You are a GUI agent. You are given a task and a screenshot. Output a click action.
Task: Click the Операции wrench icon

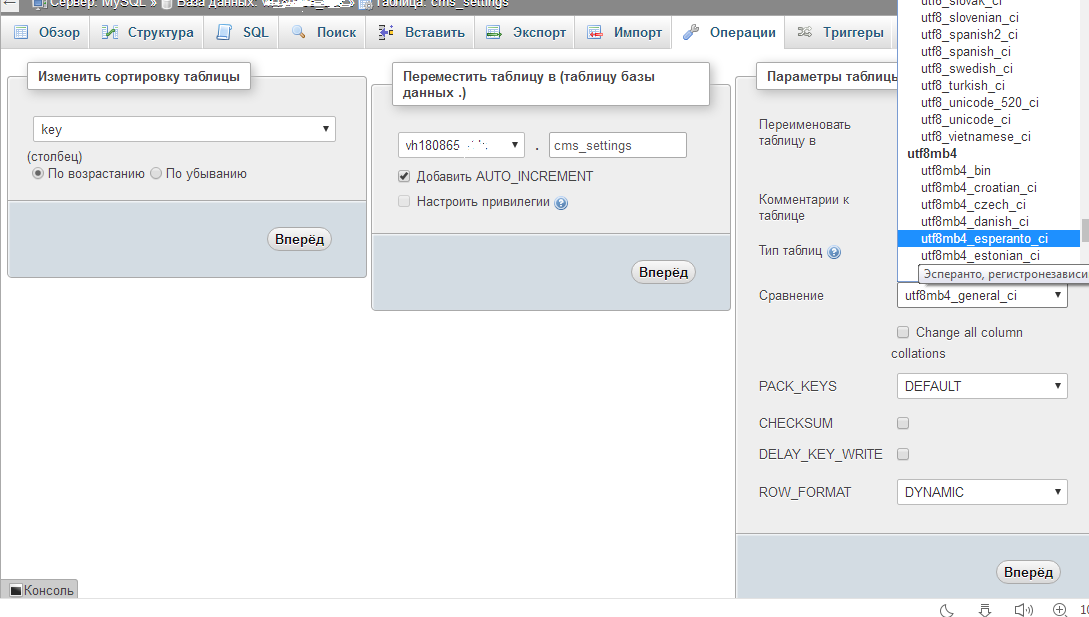point(690,32)
